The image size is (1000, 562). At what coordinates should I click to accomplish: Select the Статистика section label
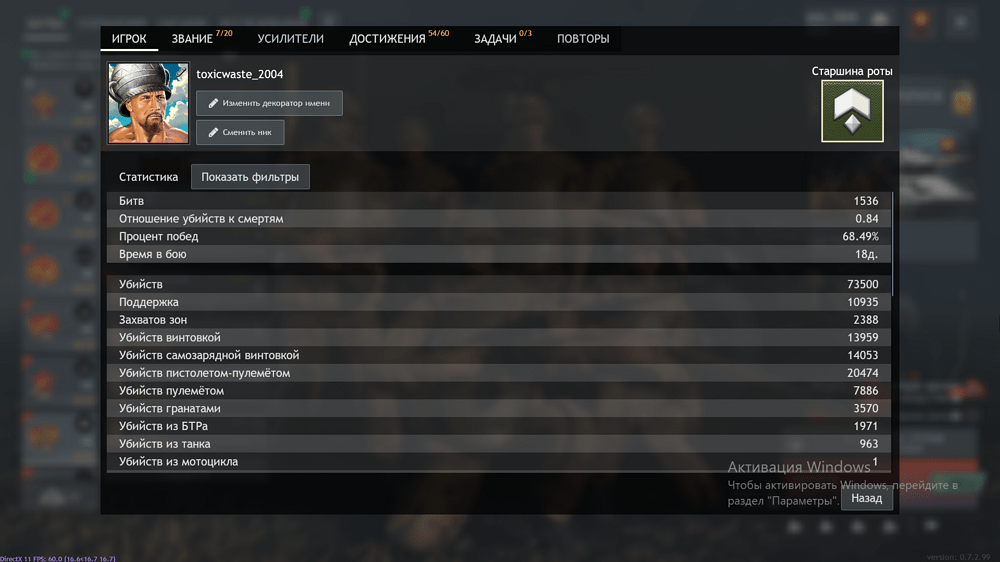tap(148, 177)
